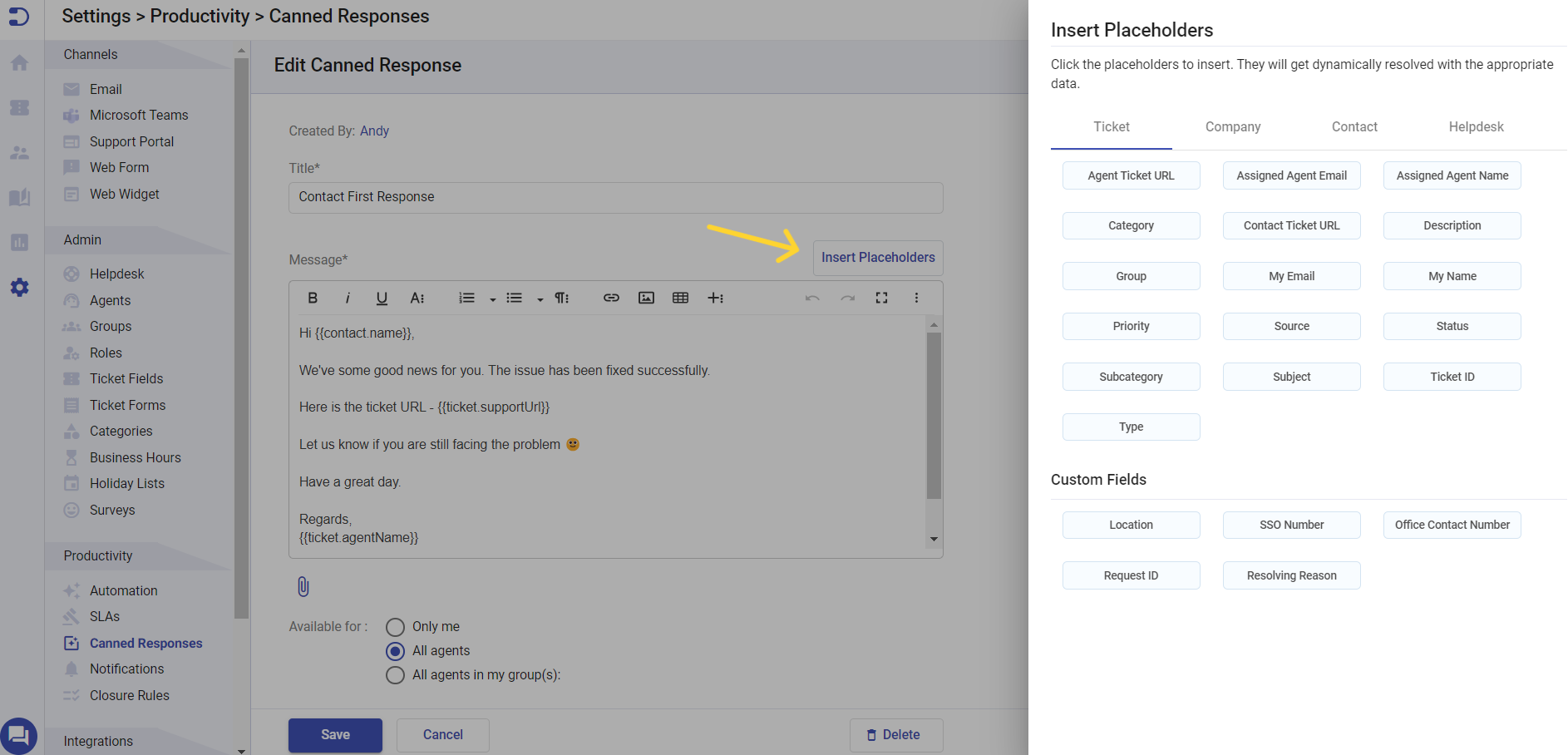Attach a file with the paperclip icon
Viewport: 1568px width, 755px height.
(303, 586)
